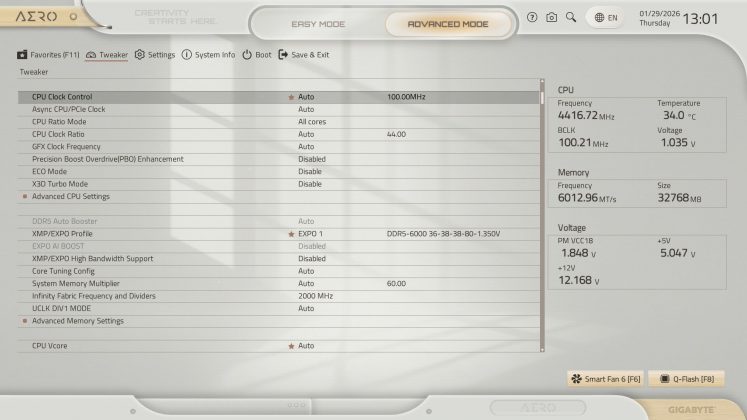Go to the Save & Exit tab
This screenshot has width=747, height=420.
[x=303, y=55]
